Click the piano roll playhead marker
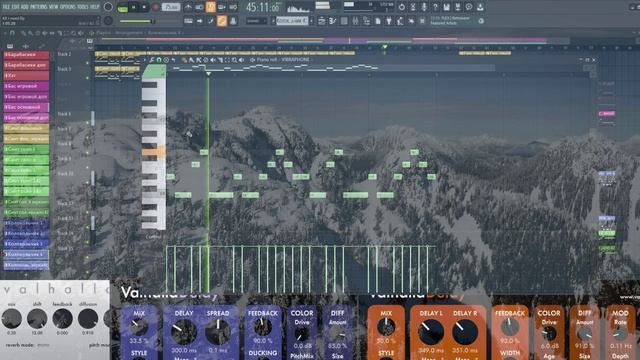The image size is (640, 360). coord(208,74)
